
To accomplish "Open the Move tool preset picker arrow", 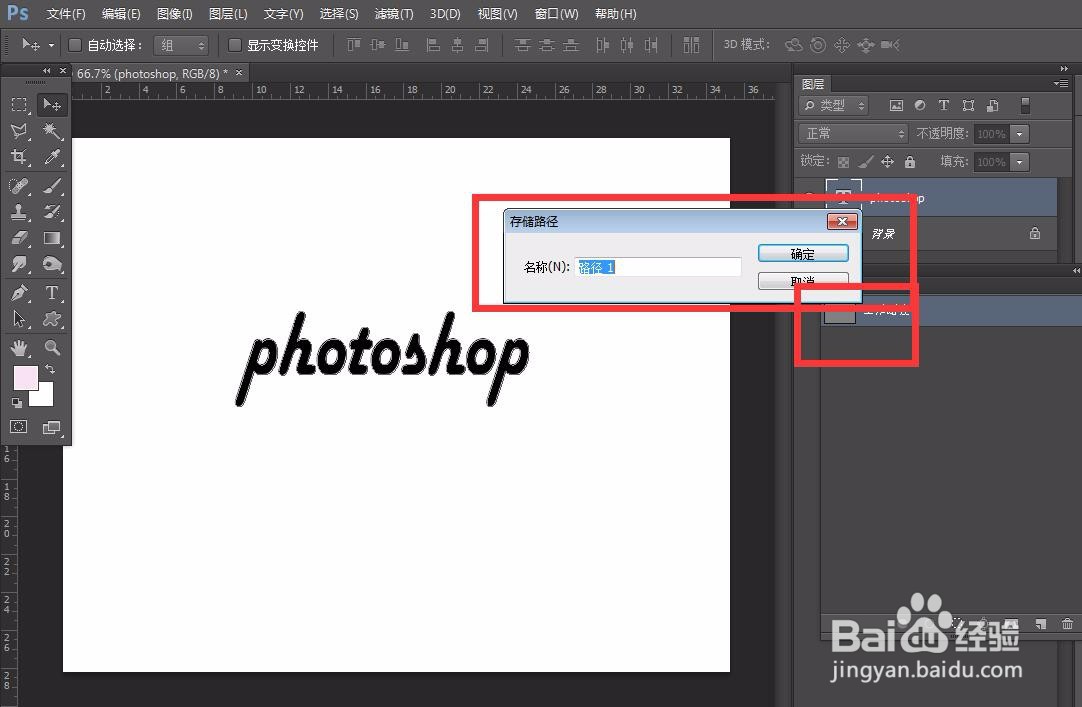I will tap(51, 46).
